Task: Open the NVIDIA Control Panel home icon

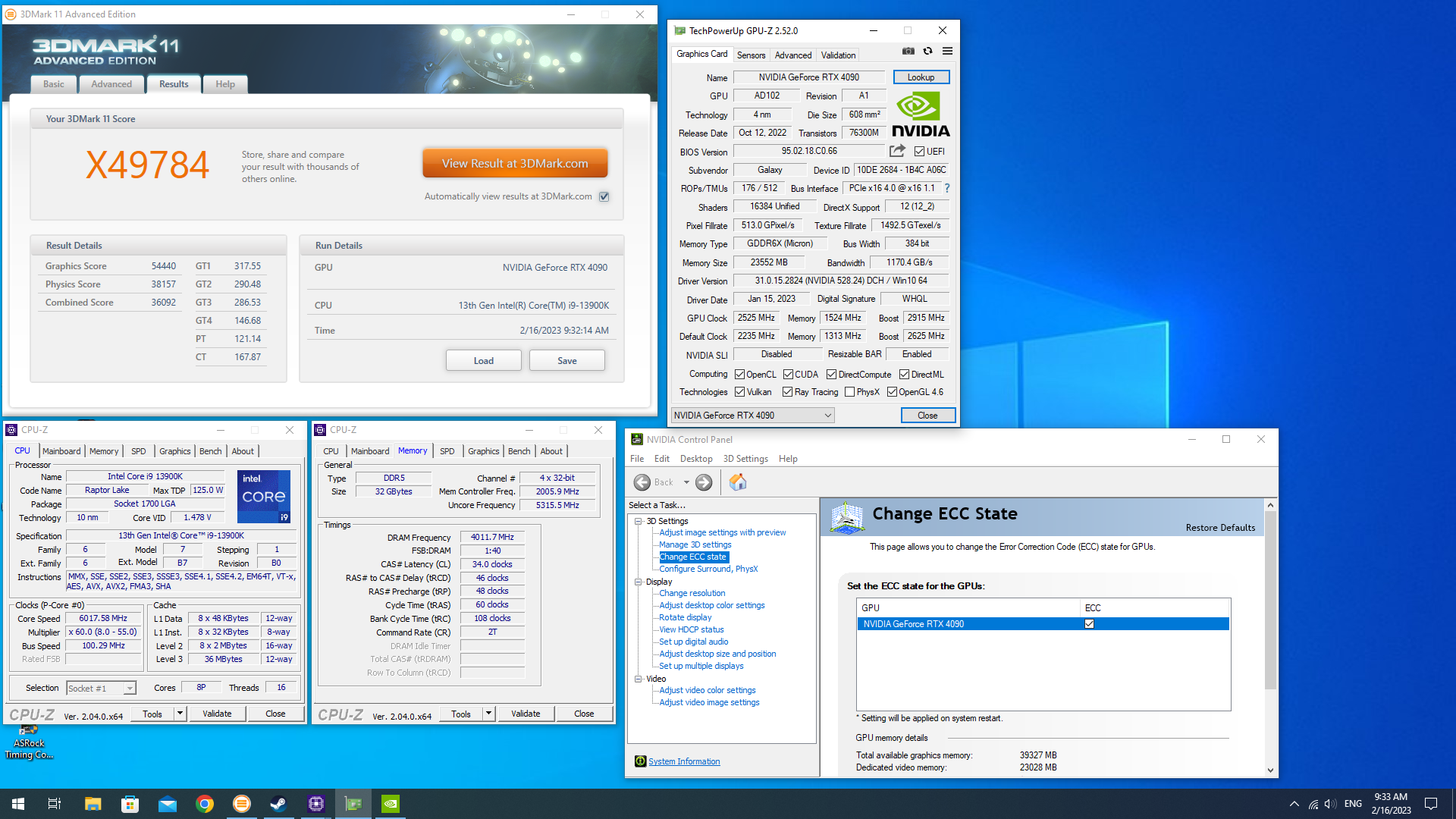Action: (738, 482)
